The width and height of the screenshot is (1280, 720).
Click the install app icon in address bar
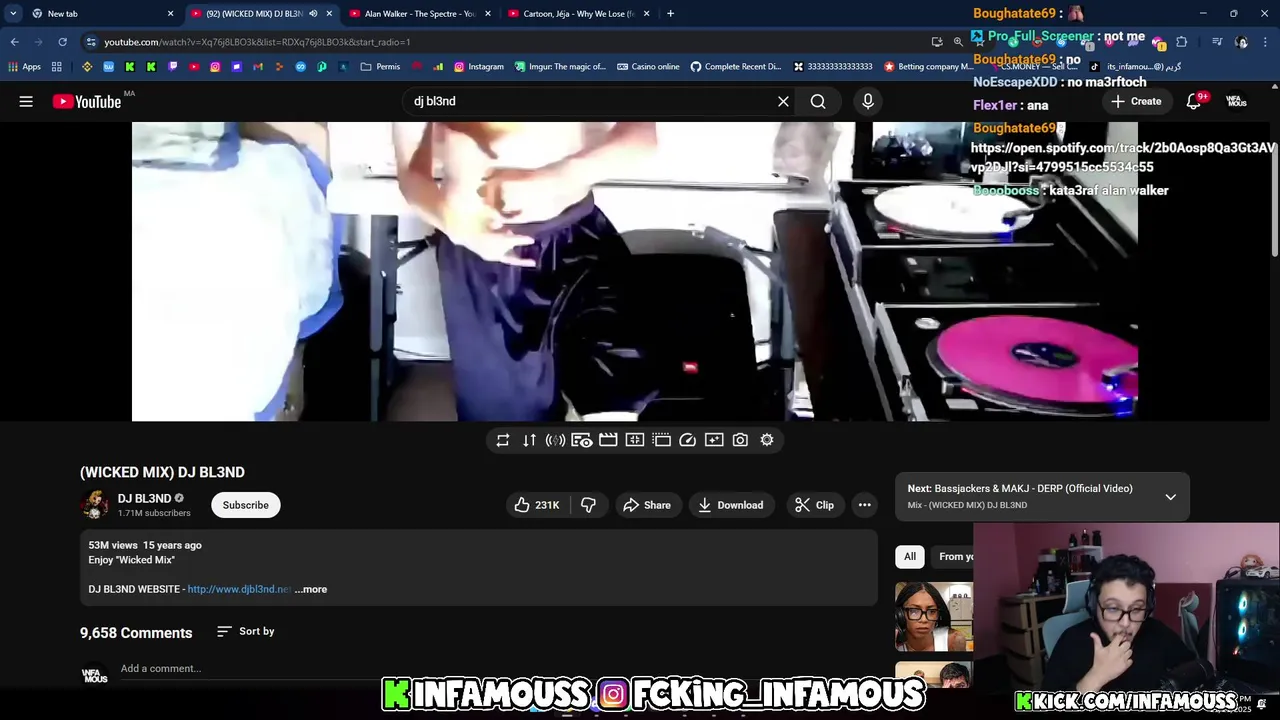[x=936, y=42]
